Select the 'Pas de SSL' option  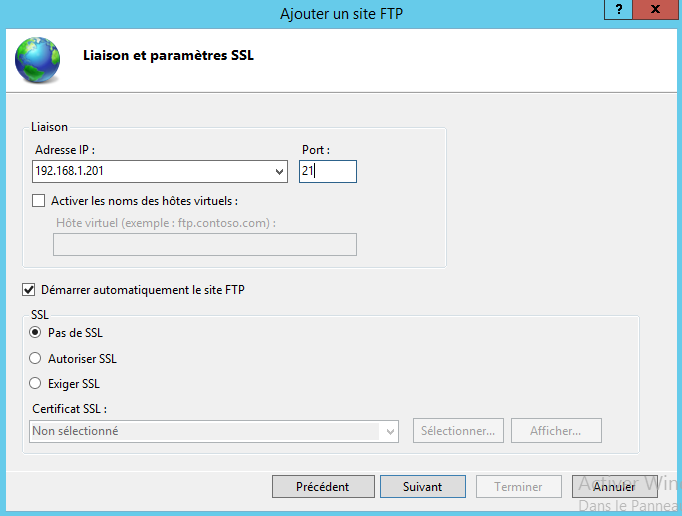click(x=36, y=333)
